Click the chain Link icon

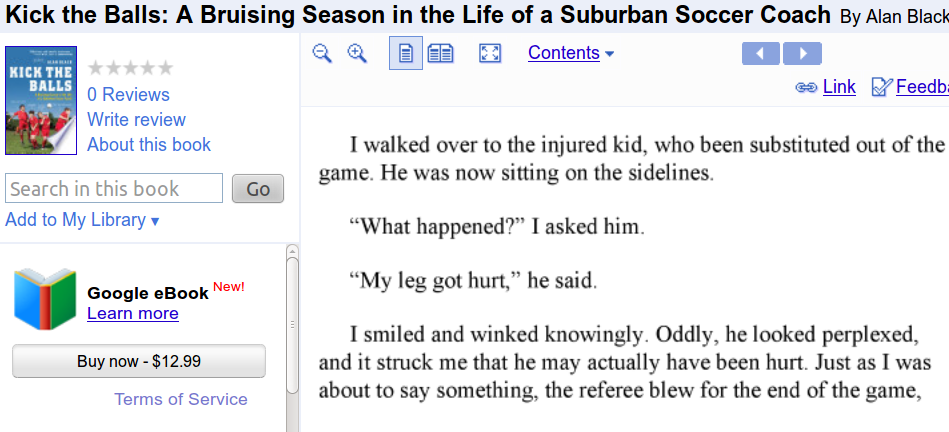[806, 87]
